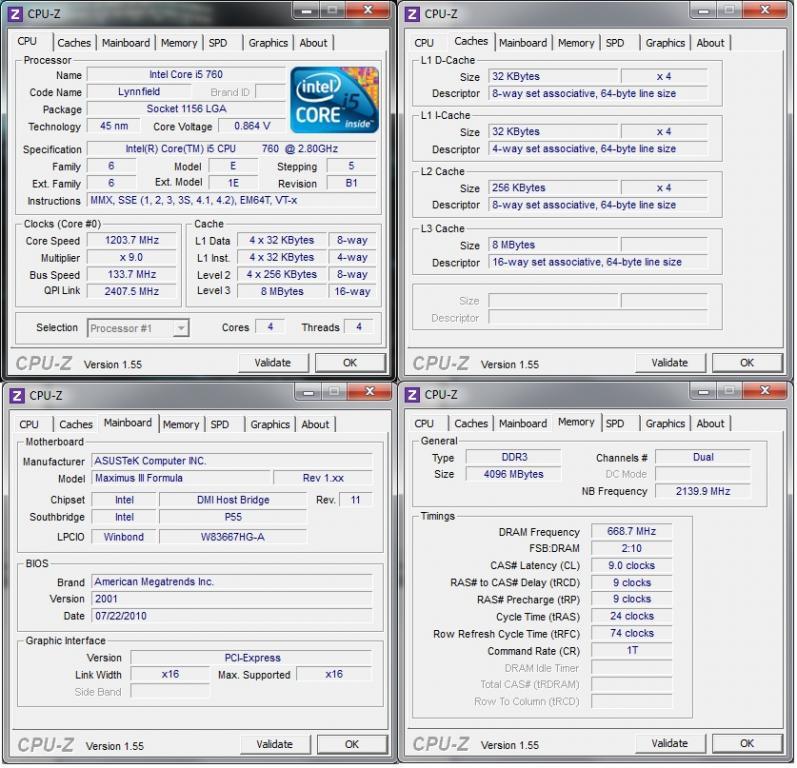Image resolution: width=797 pixels, height=768 pixels.
Task: Open SPD tab in the CPU window
Action: pos(218,43)
